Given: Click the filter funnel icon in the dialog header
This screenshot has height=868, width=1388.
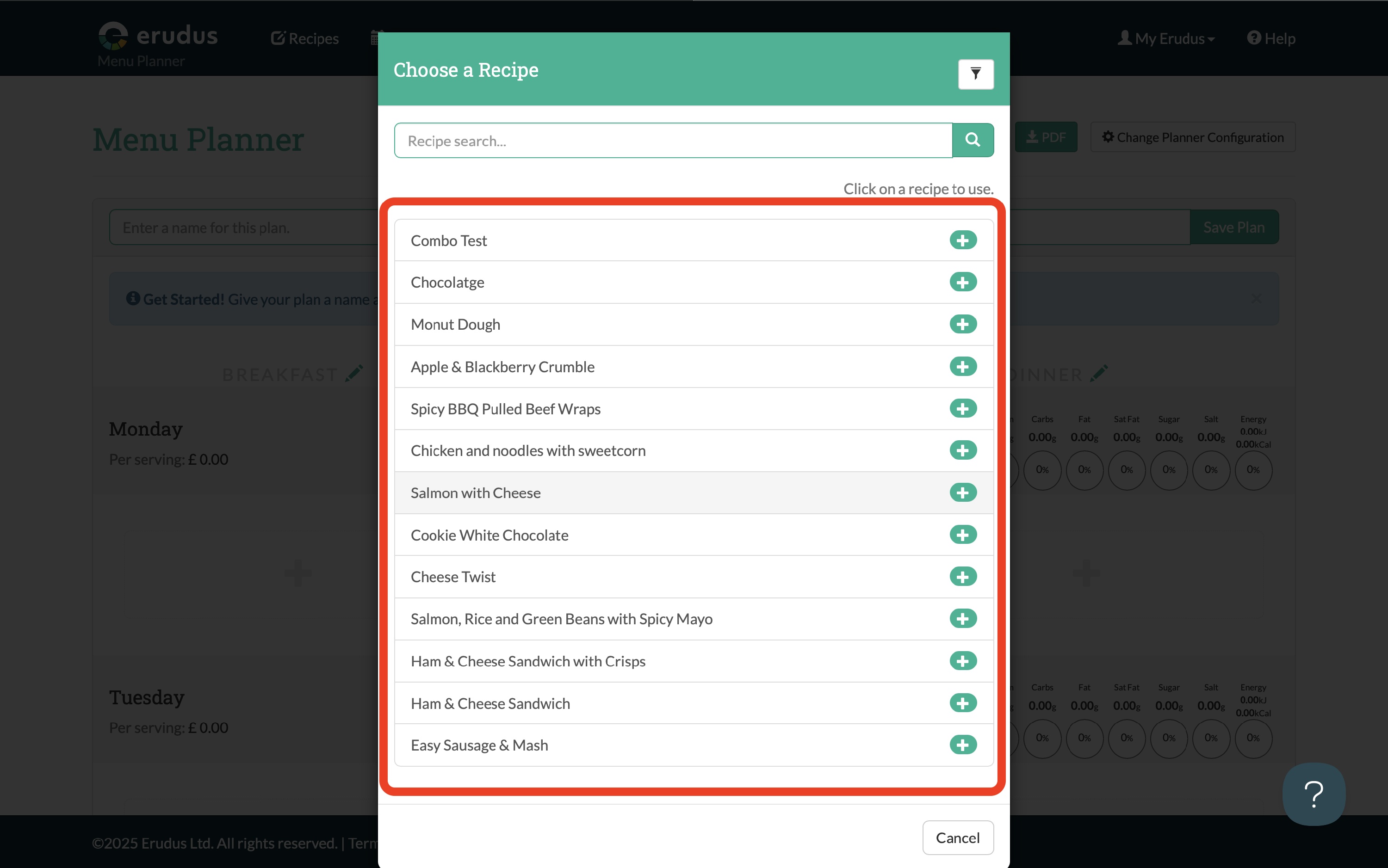Looking at the screenshot, I should point(975,74).
